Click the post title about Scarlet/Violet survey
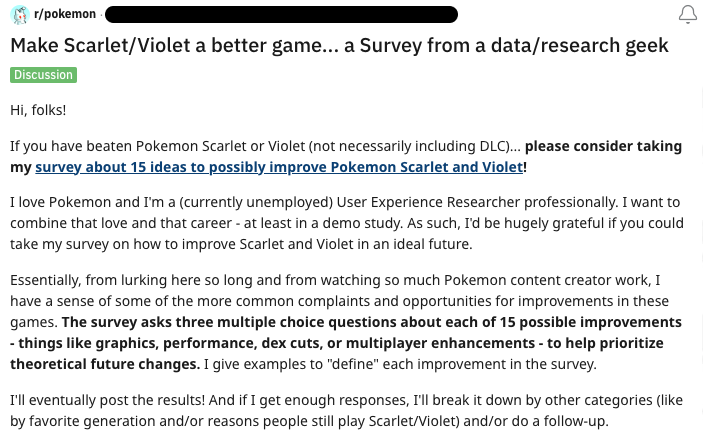The height and width of the screenshot is (440, 703). coord(339,46)
